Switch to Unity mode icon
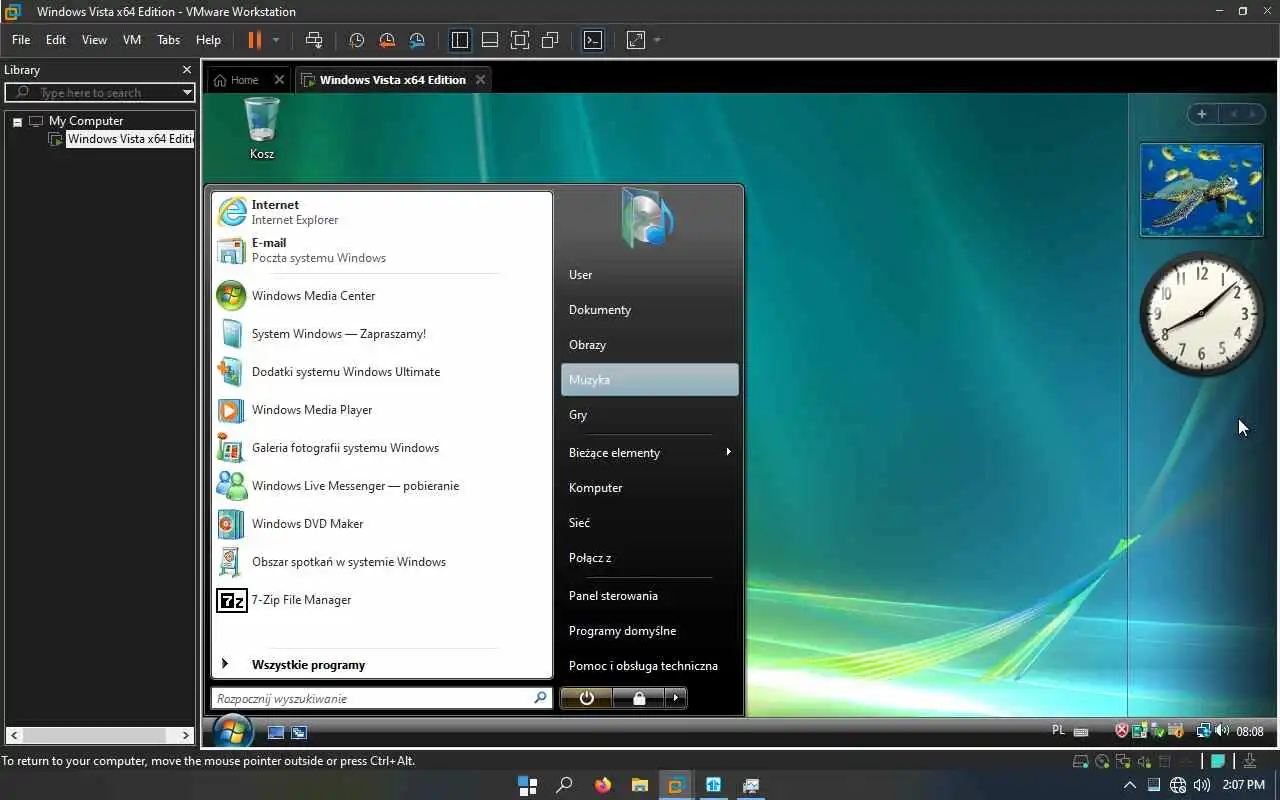This screenshot has height=800, width=1280. click(550, 40)
